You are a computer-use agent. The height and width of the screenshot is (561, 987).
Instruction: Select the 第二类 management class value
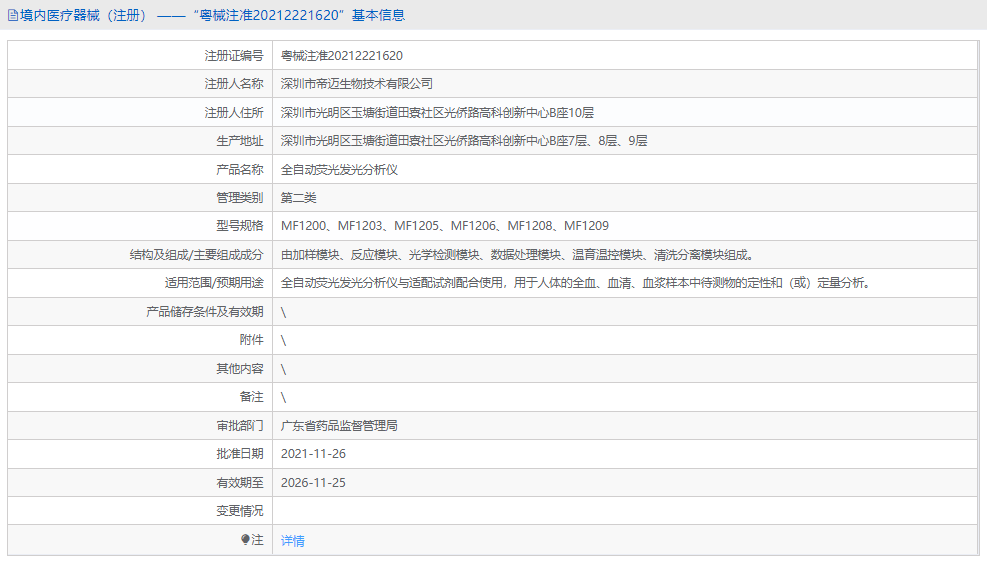pos(298,198)
